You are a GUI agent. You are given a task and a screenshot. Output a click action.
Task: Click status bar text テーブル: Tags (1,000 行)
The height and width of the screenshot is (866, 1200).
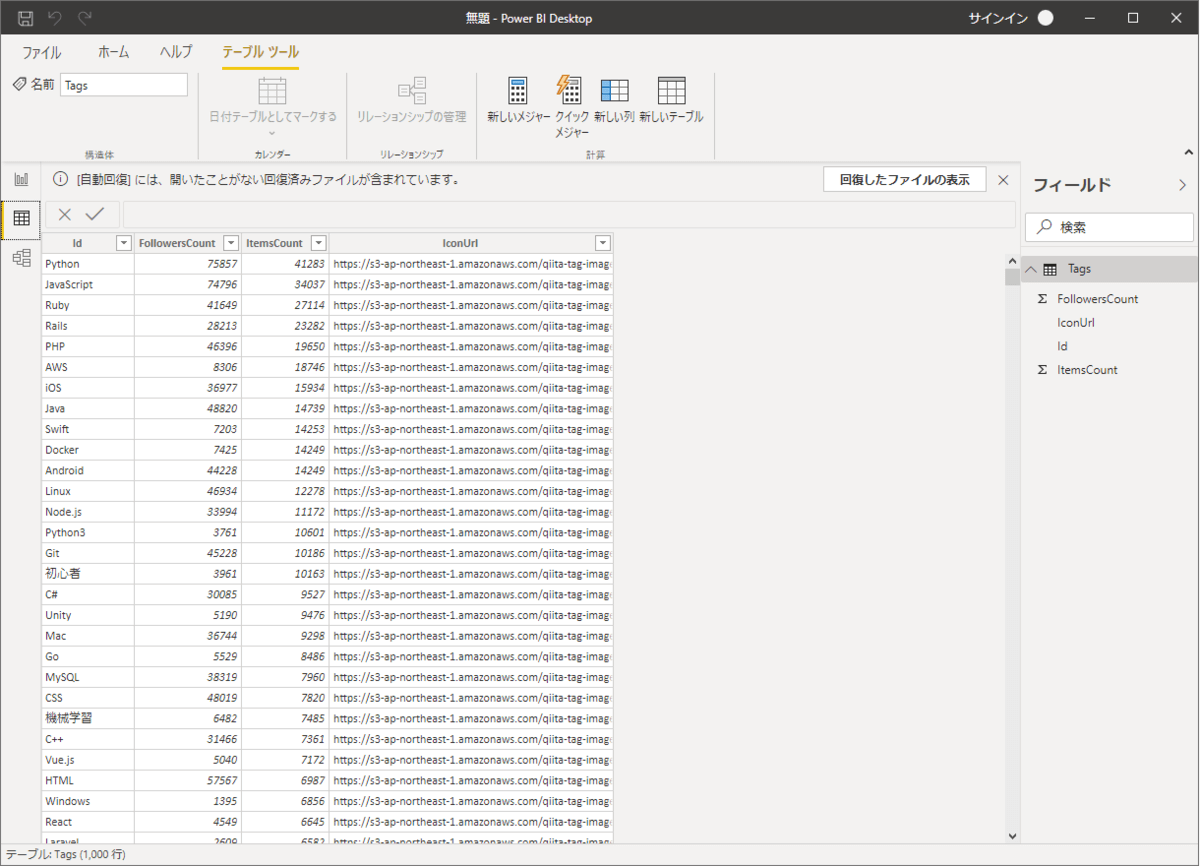click(65, 856)
